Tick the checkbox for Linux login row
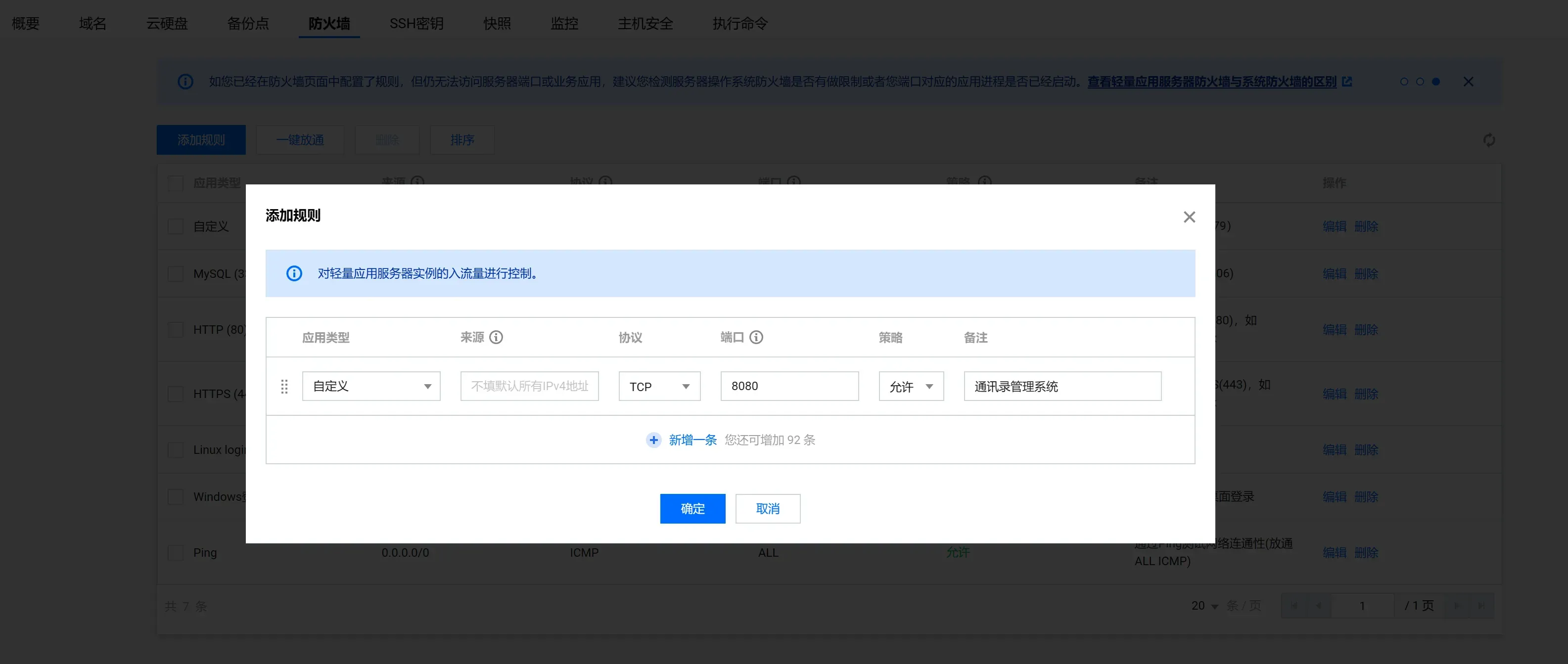The image size is (1568, 664). click(x=175, y=450)
